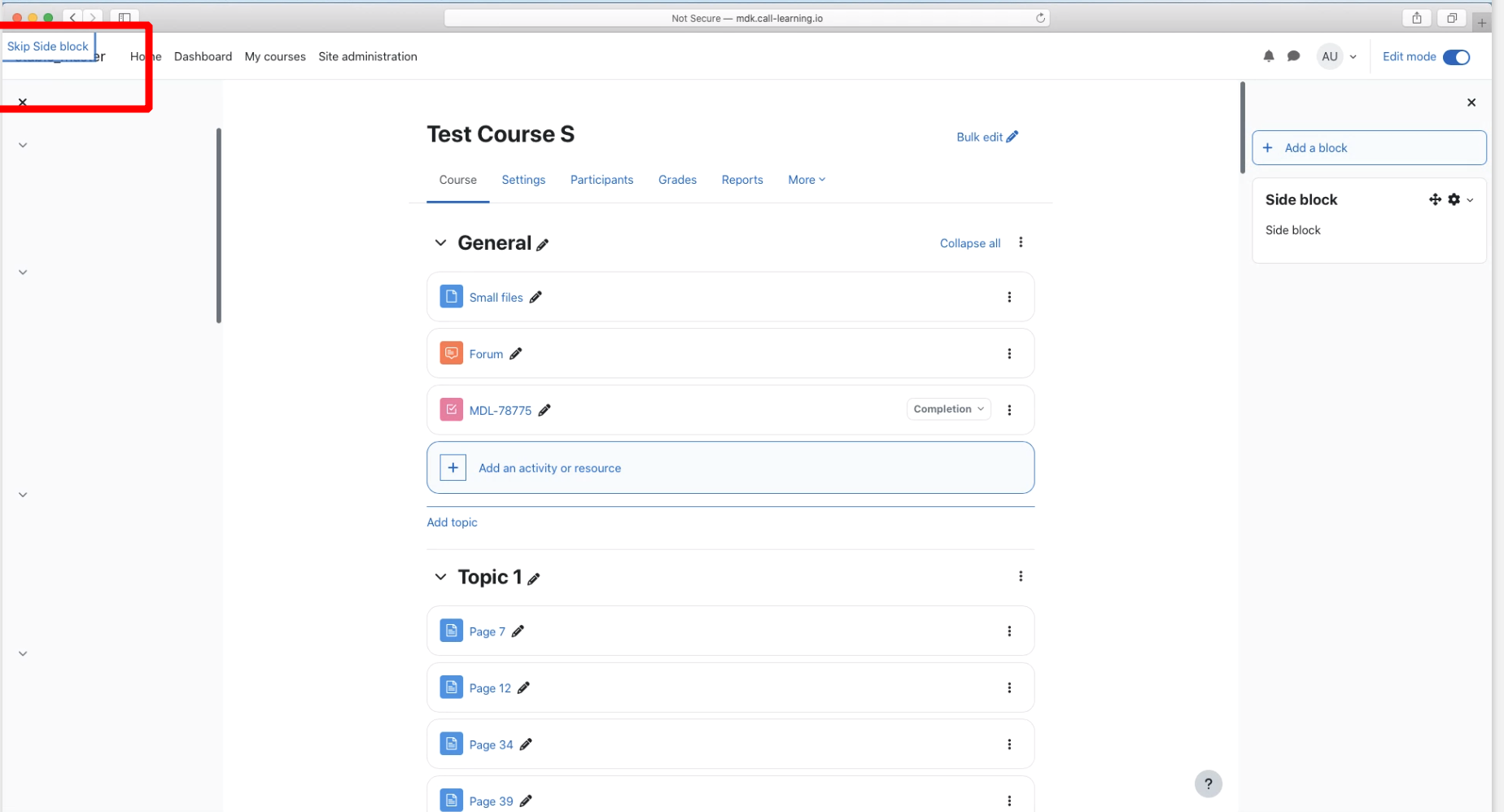The image size is (1504, 812).
Task: Toggle Edit mode switch off
Action: 1456,57
